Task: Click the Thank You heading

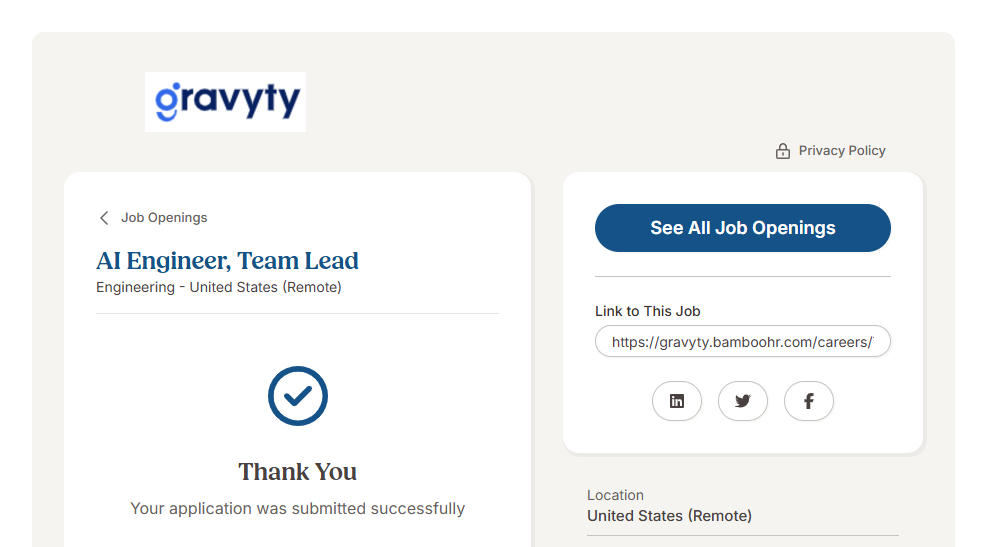Action: pyautogui.click(x=297, y=472)
